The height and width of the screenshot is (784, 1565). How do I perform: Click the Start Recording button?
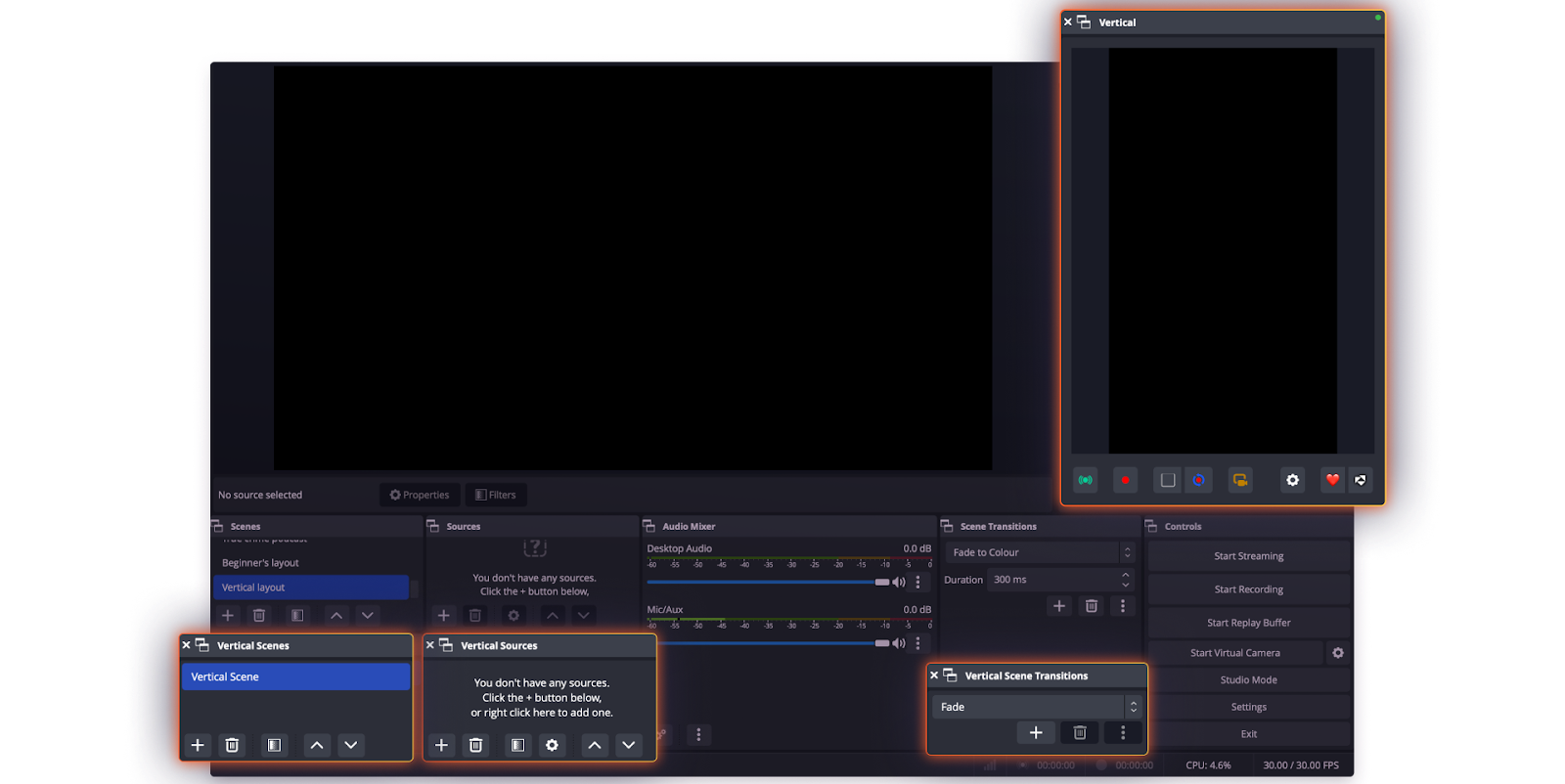pyautogui.click(x=1249, y=589)
